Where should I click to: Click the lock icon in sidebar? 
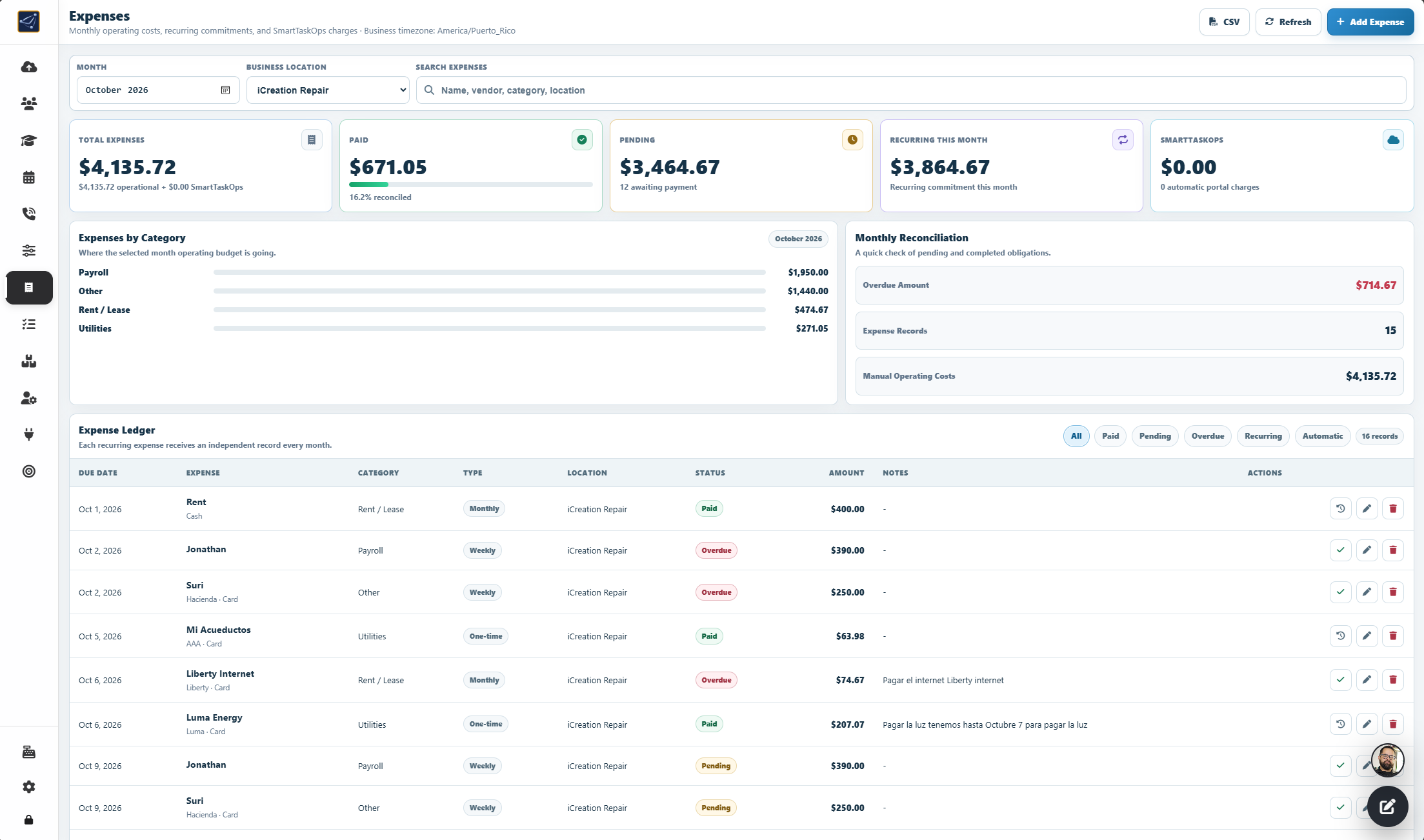coord(29,820)
